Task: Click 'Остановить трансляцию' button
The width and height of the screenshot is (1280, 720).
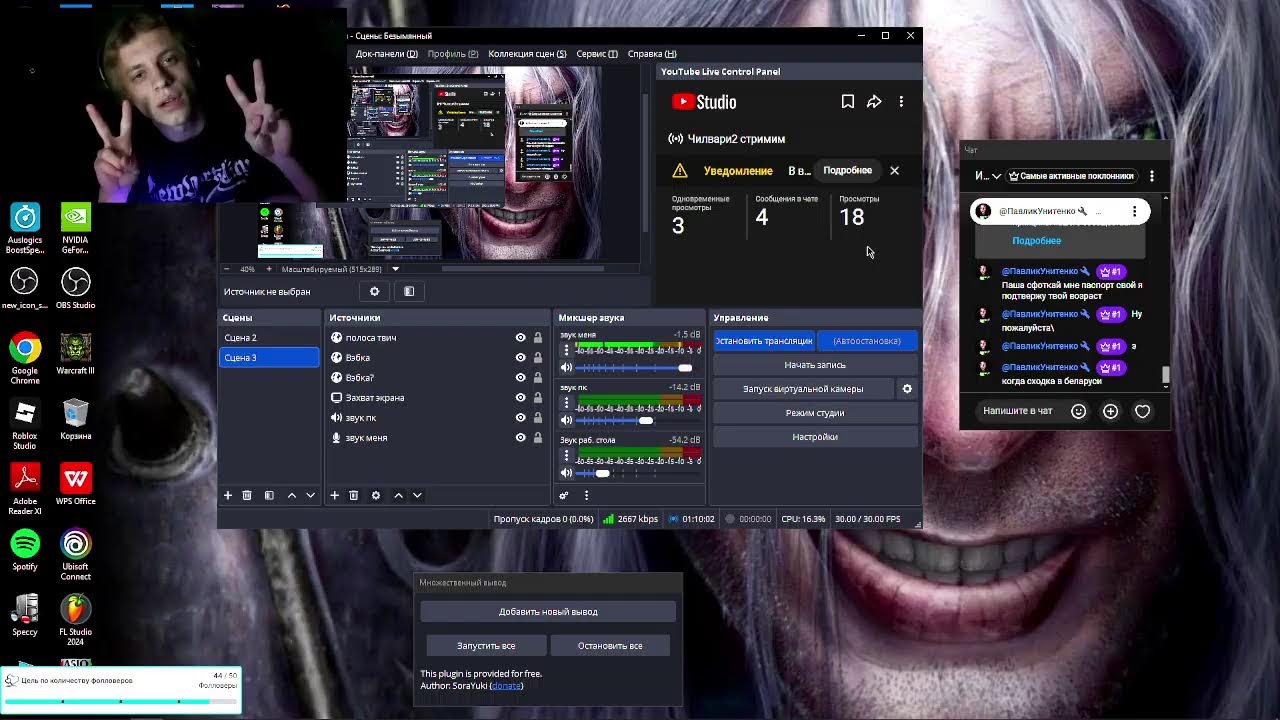Action: (x=765, y=341)
